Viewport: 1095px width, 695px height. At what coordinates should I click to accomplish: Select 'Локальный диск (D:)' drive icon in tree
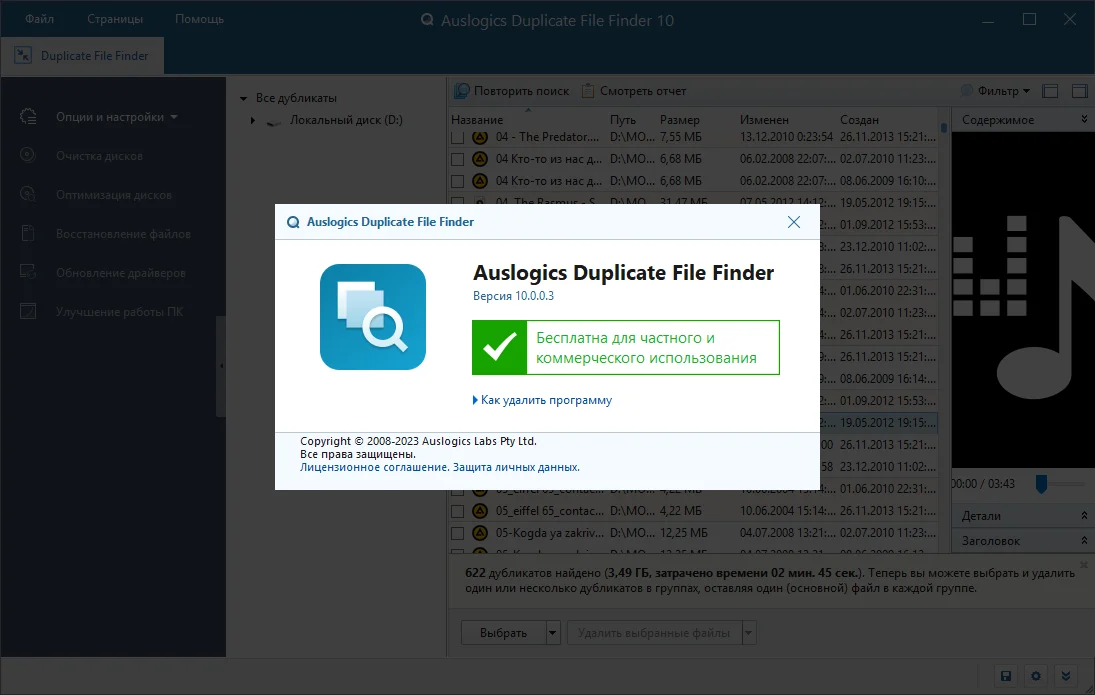point(274,121)
